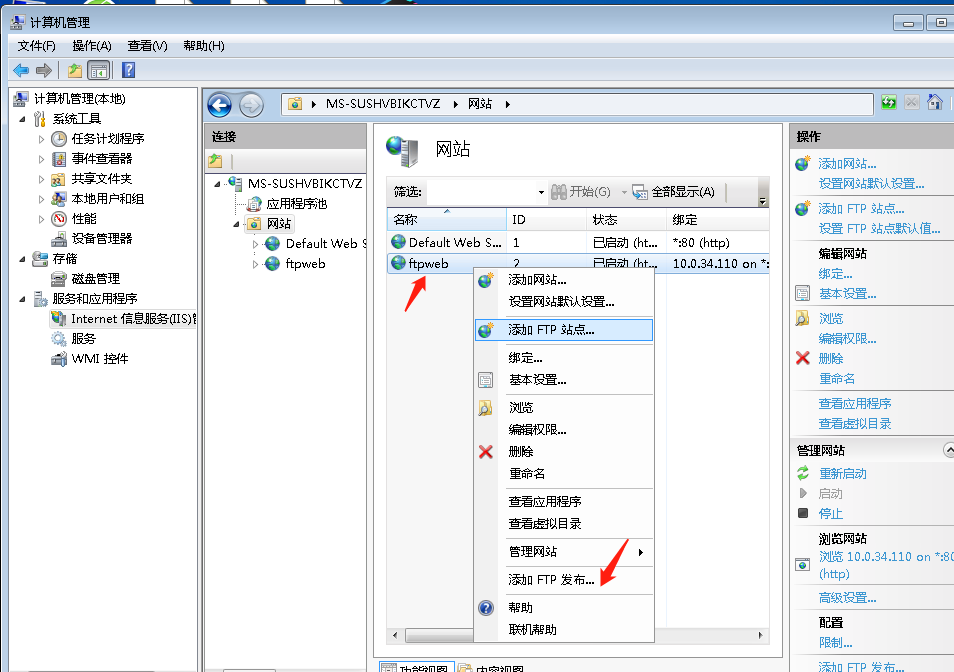
Task: Click the blue help icon in the context menu
Action: coord(486,607)
